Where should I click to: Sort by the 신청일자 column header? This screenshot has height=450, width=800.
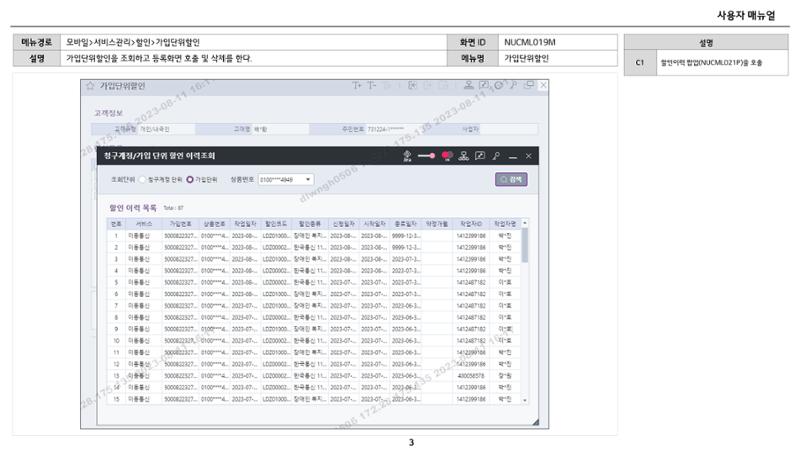pos(343,224)
